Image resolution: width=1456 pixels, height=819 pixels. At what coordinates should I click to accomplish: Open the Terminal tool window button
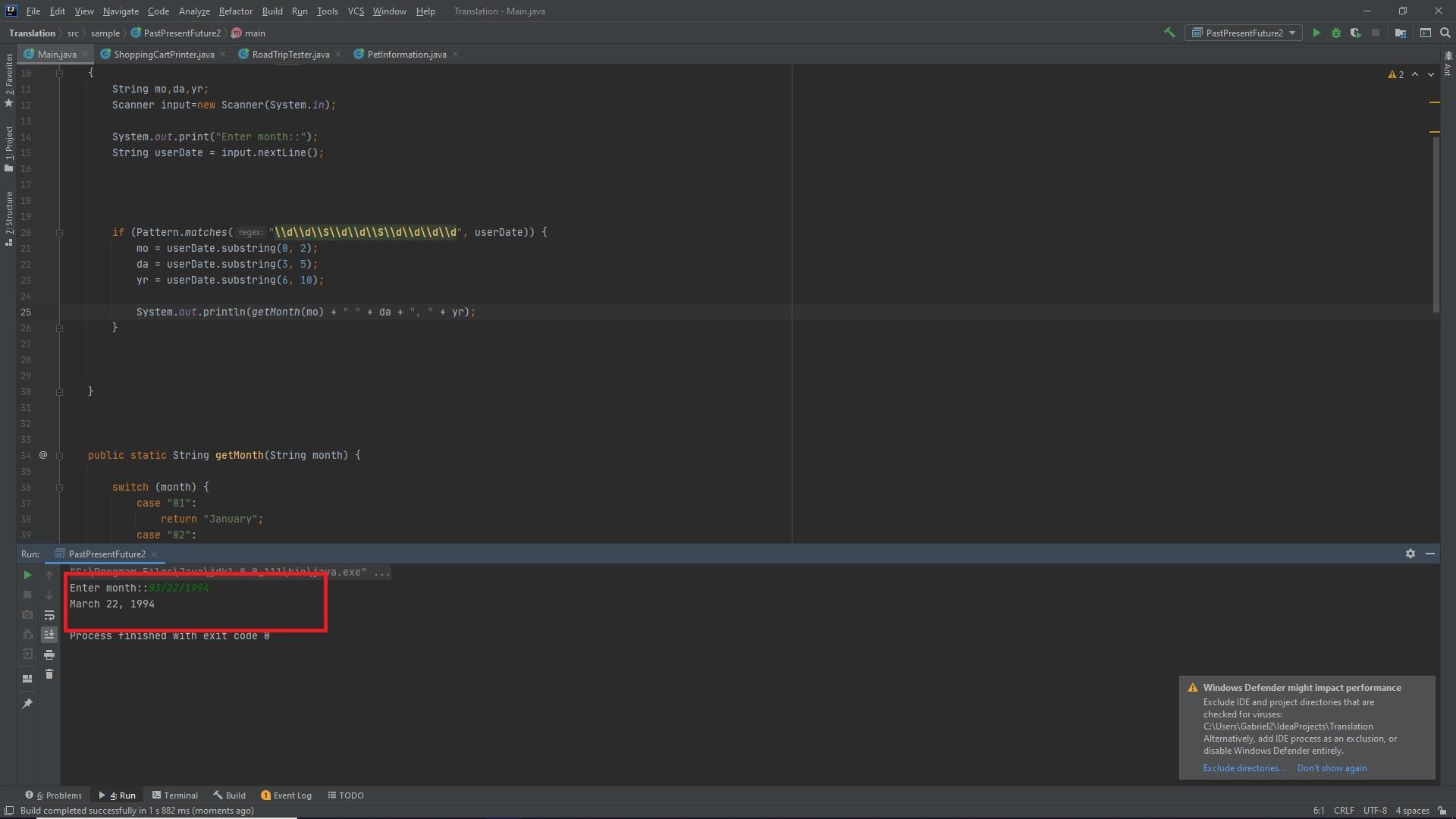175,795
